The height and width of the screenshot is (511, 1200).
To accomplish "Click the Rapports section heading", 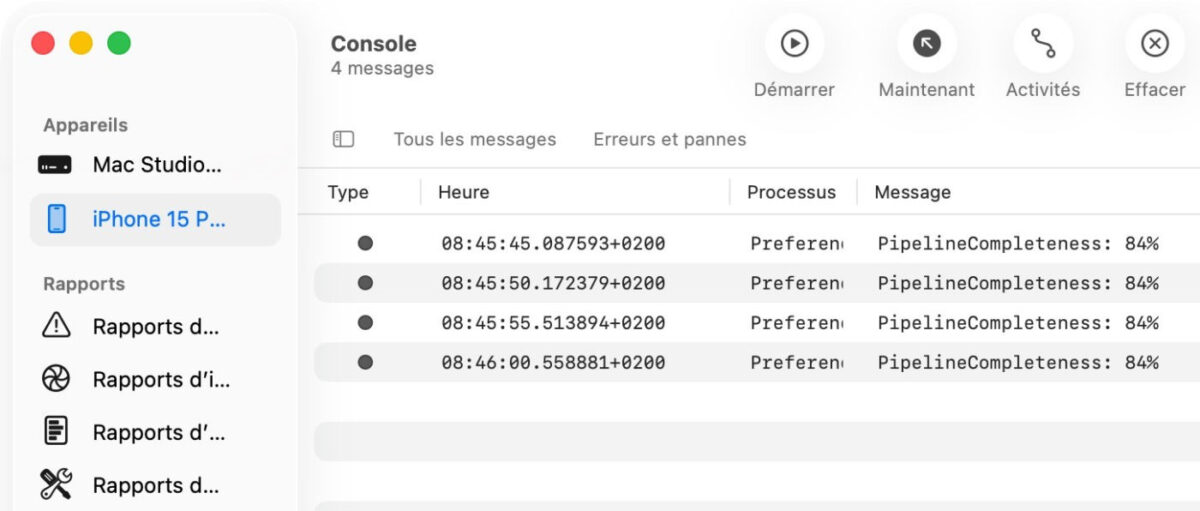I will pos(84,284).
